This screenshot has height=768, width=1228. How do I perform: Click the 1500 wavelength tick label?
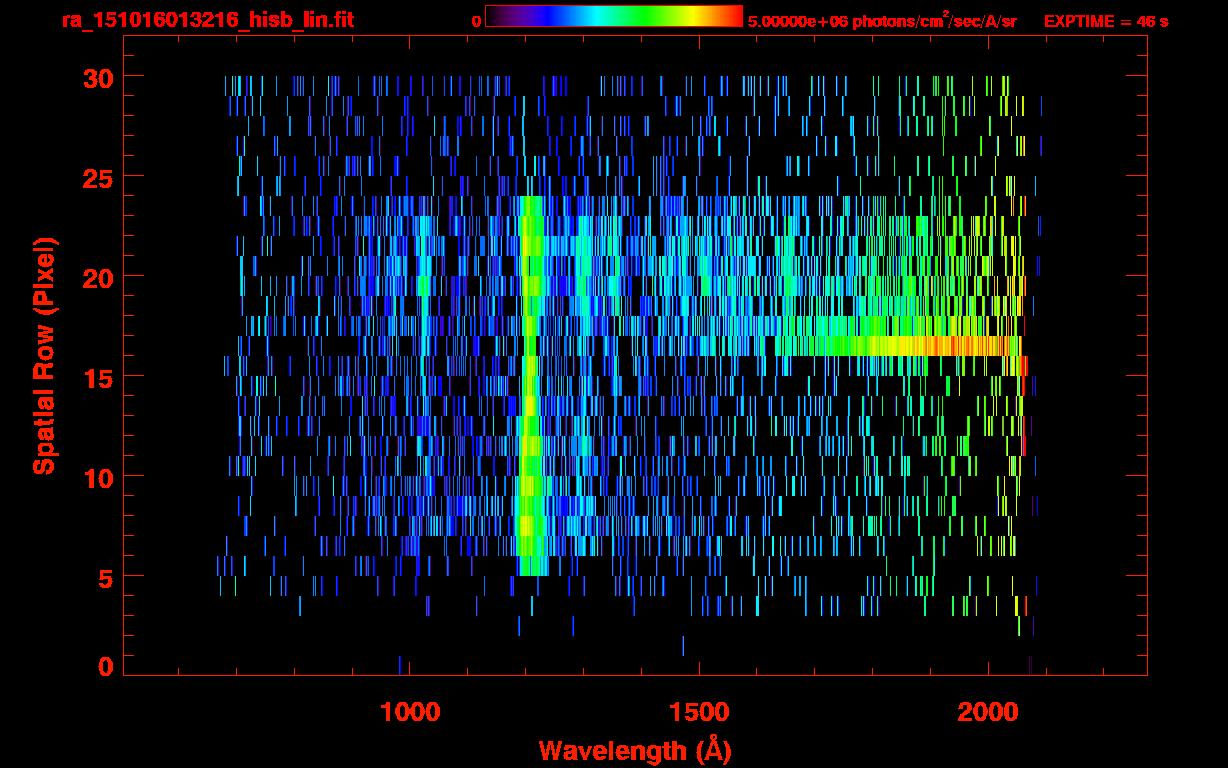(698, 711)
